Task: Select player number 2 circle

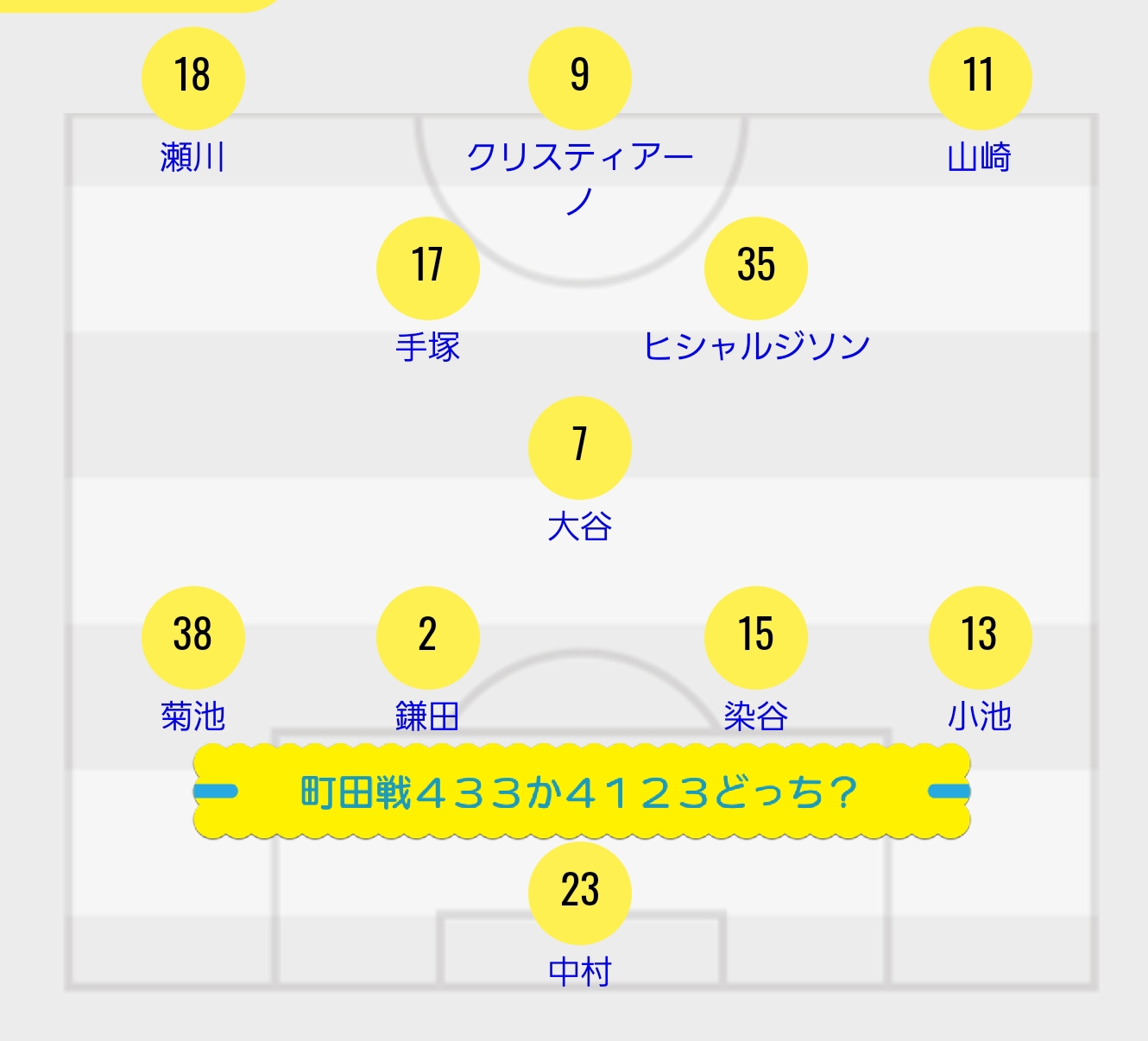Action: (x=428, y=638)
